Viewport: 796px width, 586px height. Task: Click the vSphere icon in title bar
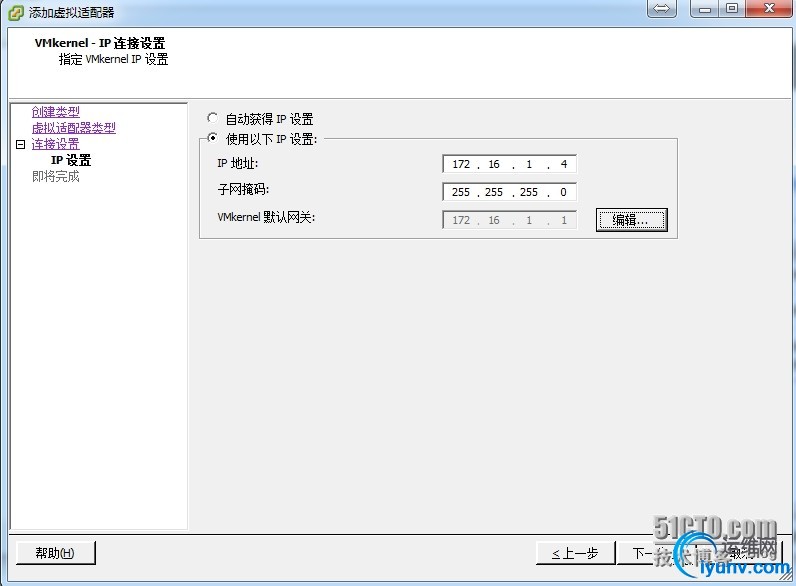pyautogui.click(x=16, y=12)
